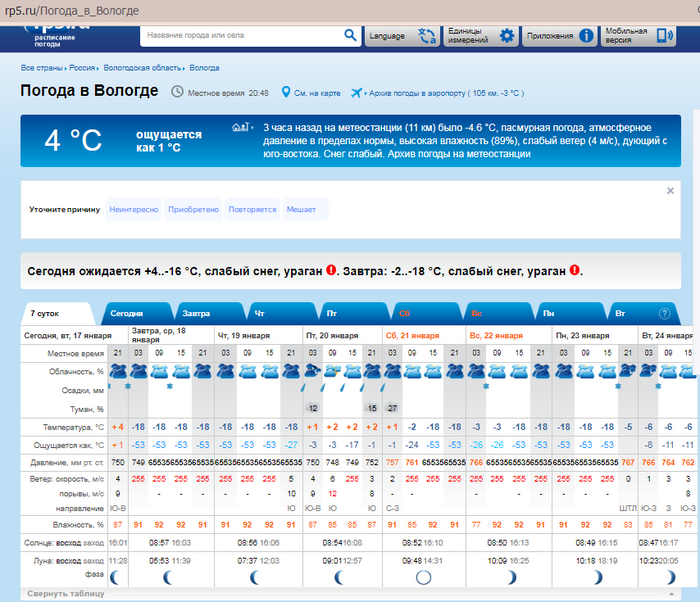Click temperature +4 for today 21:00
Image resolution: width=700 pixels, height=602 pixels.
tap(118, 427)
